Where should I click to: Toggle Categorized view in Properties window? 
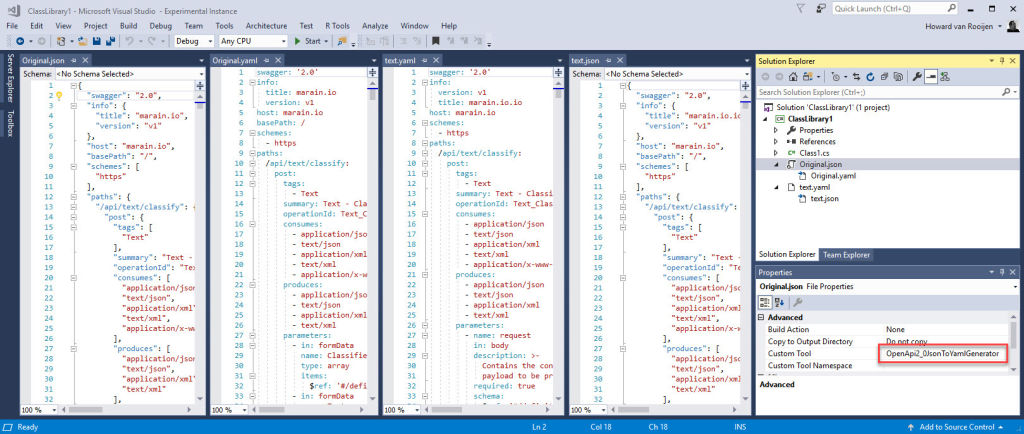[765, 302]
